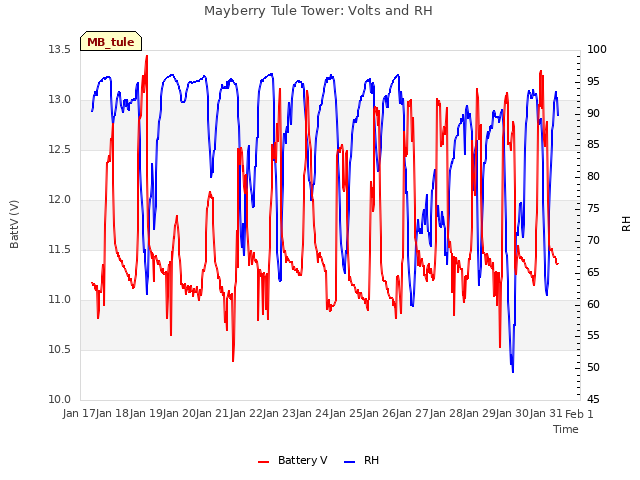Click the 90 right axis value

tap(593, 113)
